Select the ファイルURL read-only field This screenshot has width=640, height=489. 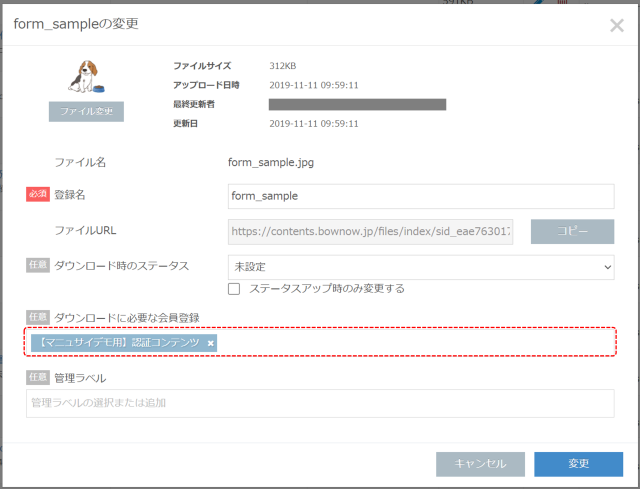click(x=370, y=232)
